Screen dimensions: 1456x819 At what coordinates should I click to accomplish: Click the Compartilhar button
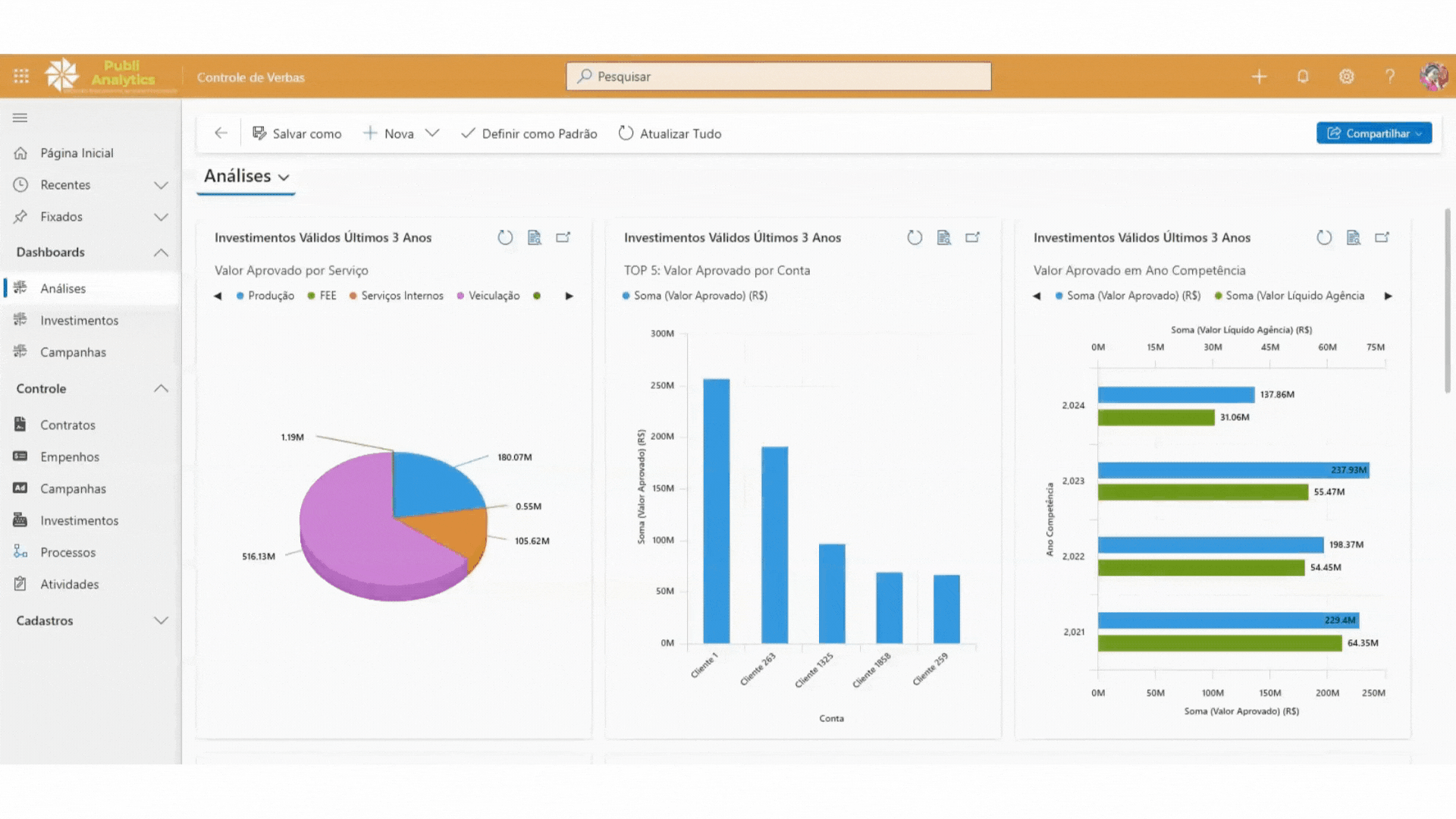tap(1374, 133)
